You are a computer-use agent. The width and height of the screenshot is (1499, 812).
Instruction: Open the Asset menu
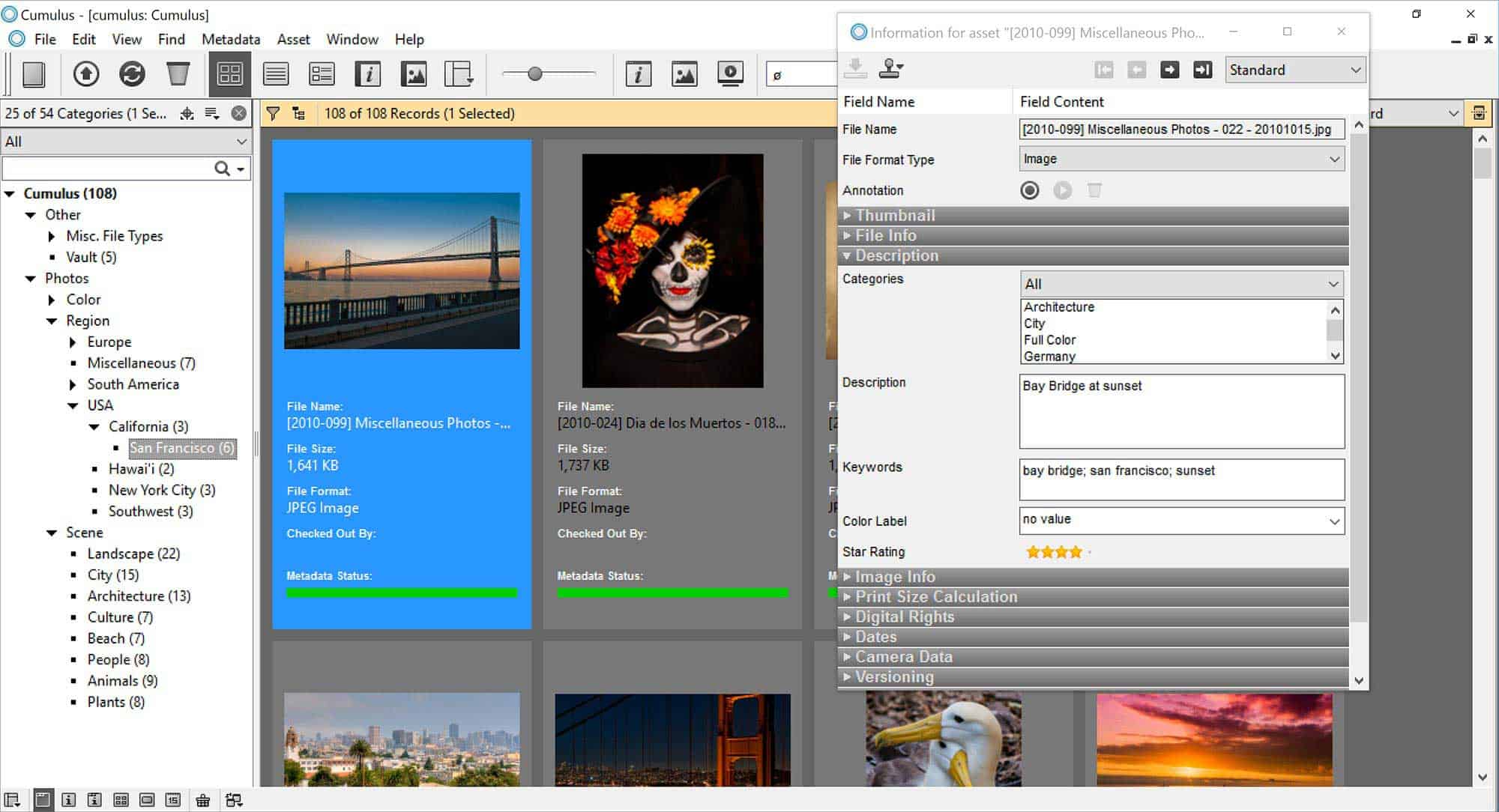(293, 39)
